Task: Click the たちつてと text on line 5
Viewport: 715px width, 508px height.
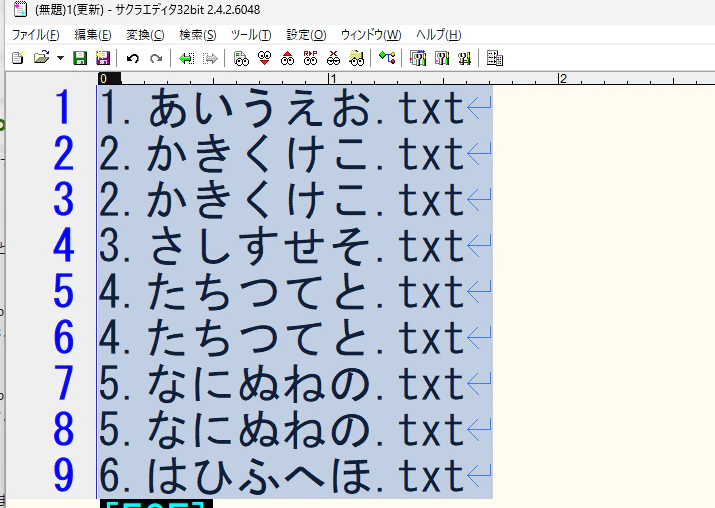Action: pyautogui.click(x=258, y=292)
